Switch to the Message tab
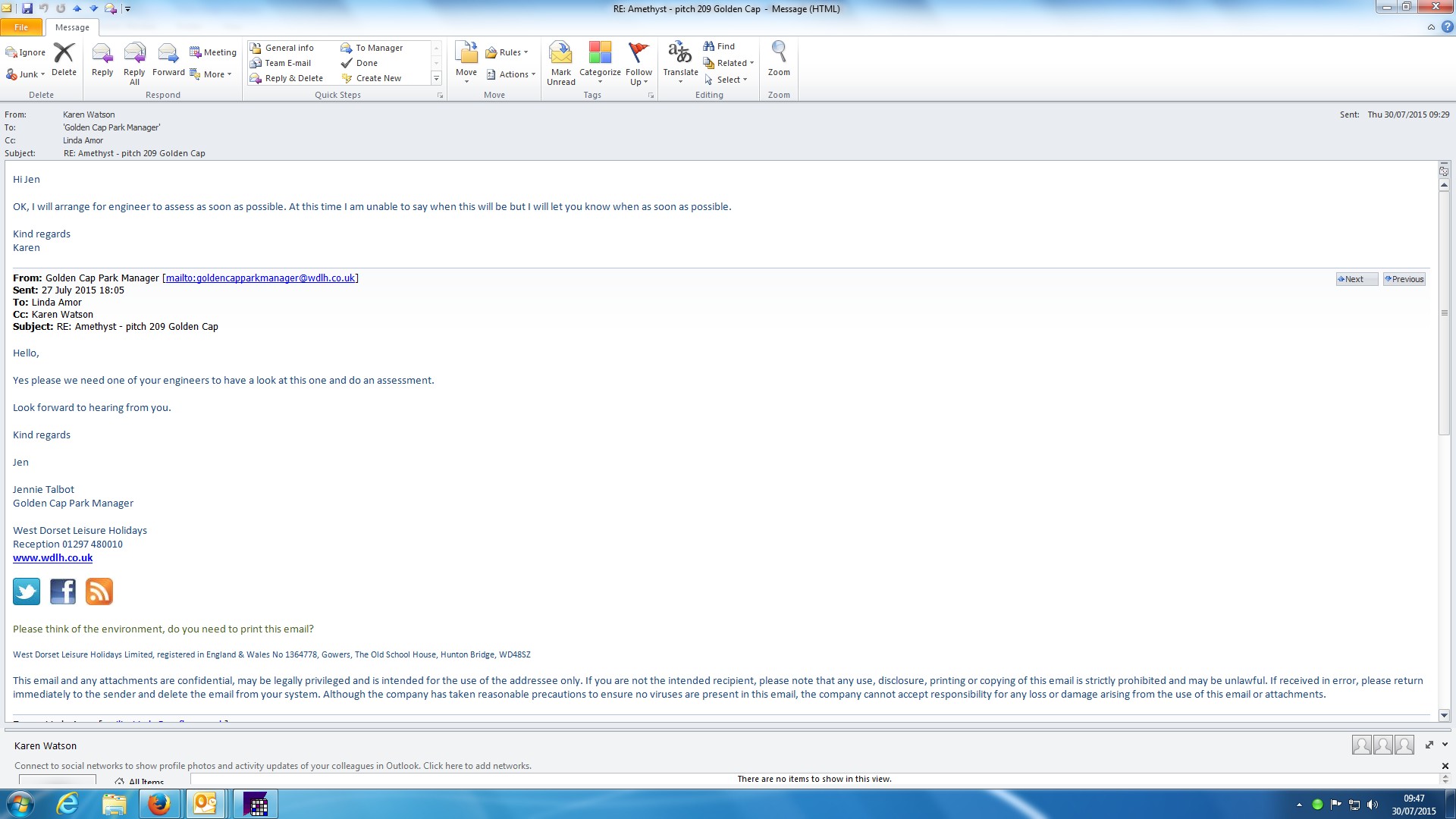The image size is (1456, 819). point(72,27)
